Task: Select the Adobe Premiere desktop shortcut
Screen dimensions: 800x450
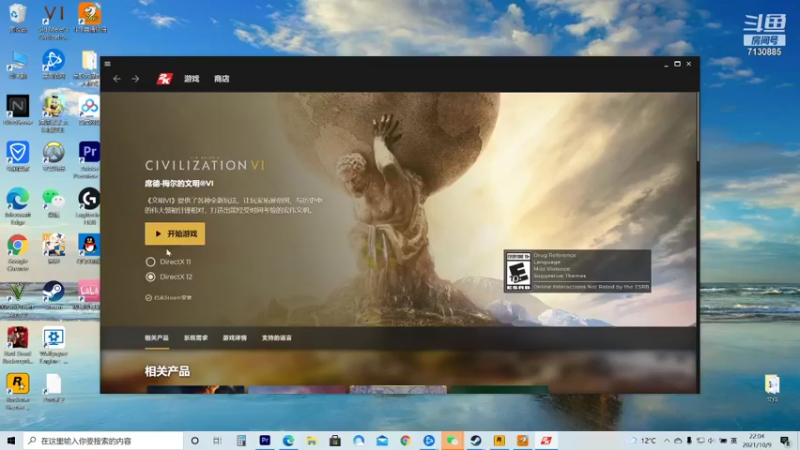Action: [x=89, y=160]
